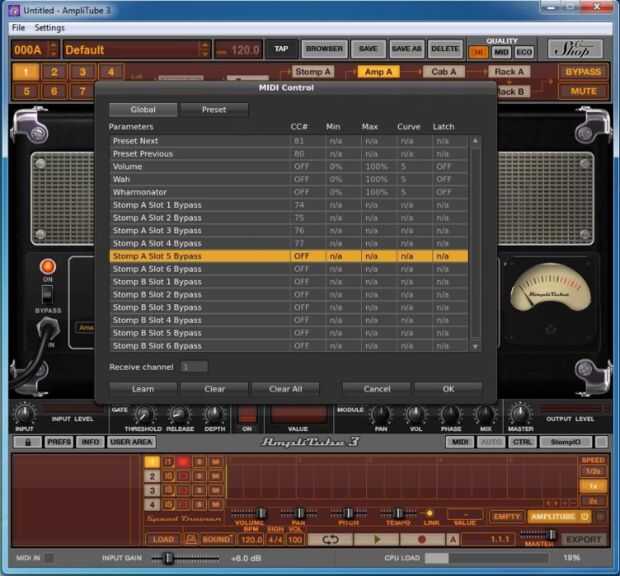Click the Clear All button

[284, 388]
